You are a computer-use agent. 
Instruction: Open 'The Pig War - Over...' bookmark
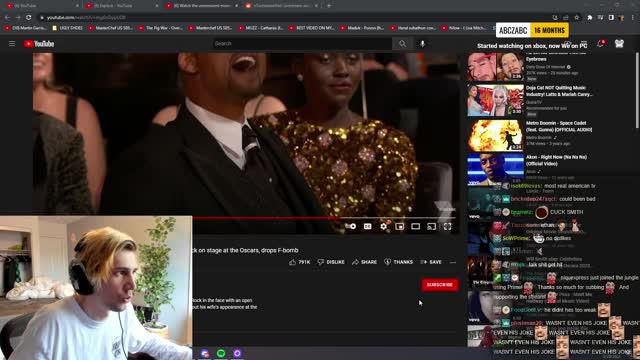click(x=161, y=28)
